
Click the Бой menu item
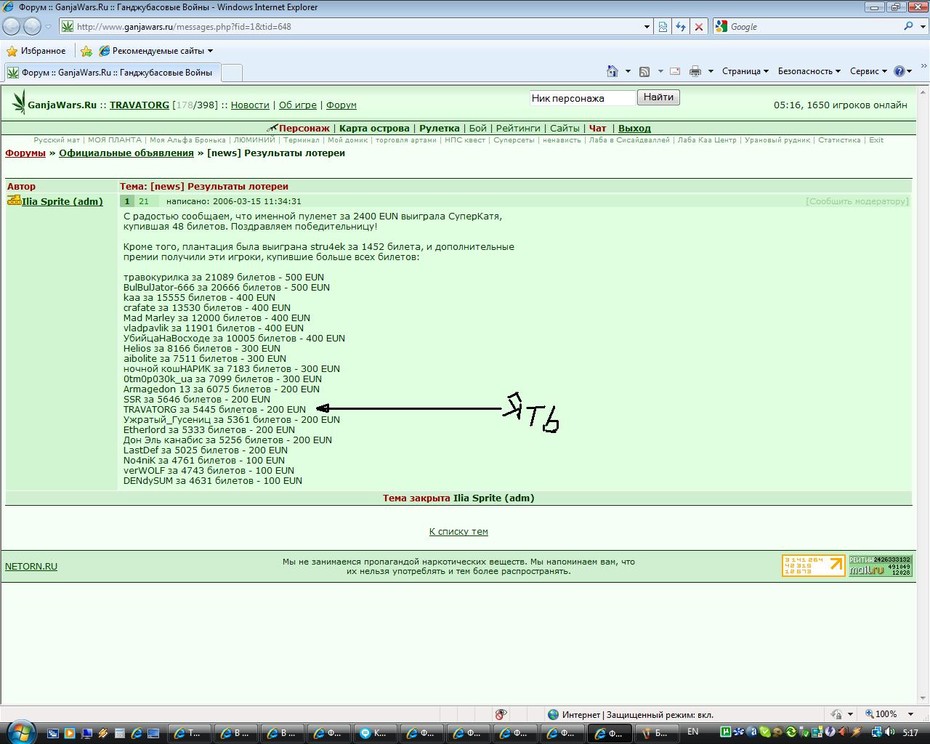[477, 128]
